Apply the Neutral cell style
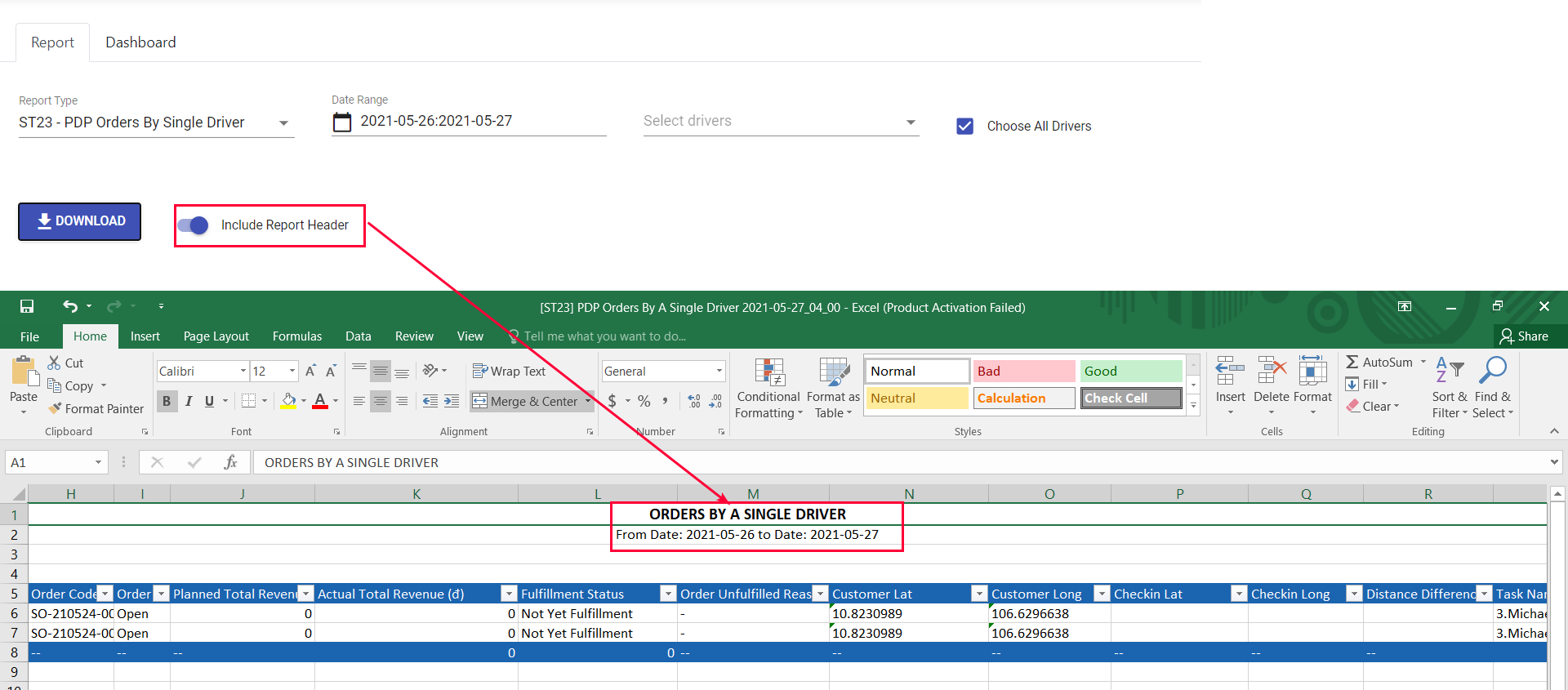The height and width of the screenshot is (690, 1568). [x=917, y=398]
